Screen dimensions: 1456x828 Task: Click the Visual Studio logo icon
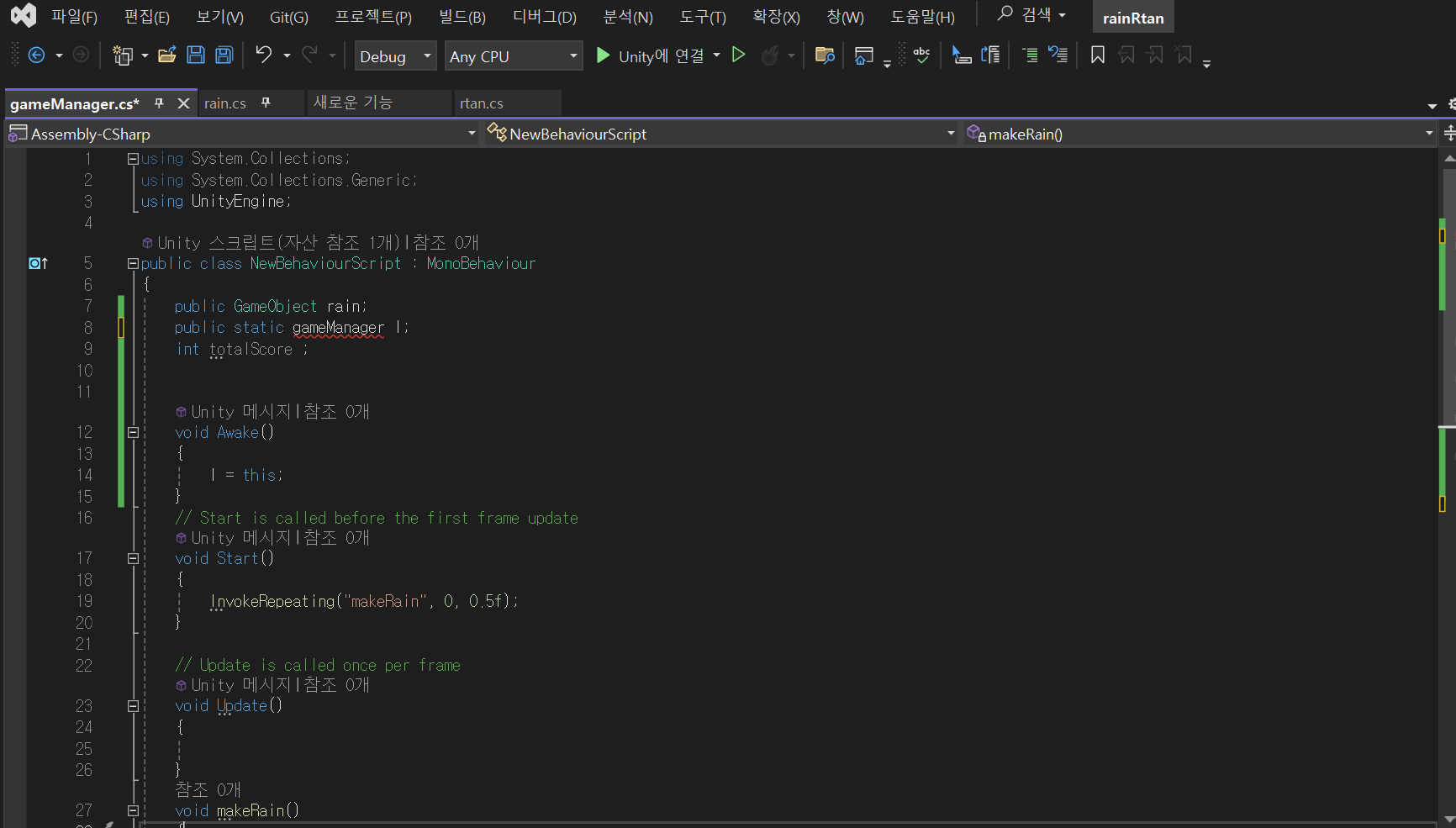tap(24, 15)
